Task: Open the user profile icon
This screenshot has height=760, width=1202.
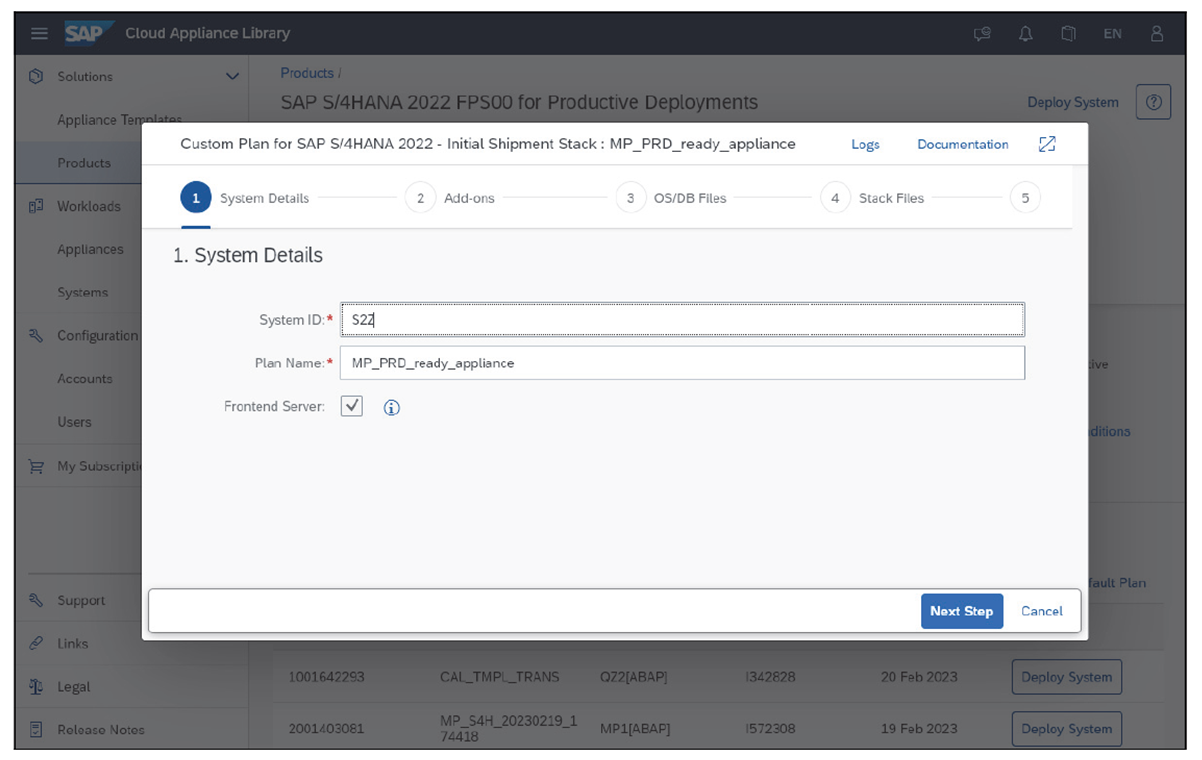Action: click(x=1156, y=33)
